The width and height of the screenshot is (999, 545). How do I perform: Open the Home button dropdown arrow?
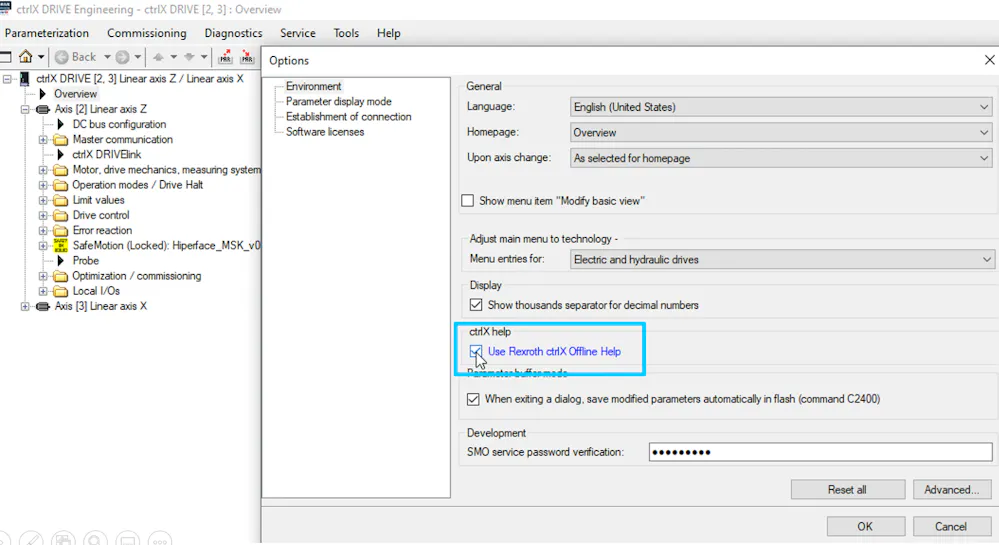coord(41,57)
